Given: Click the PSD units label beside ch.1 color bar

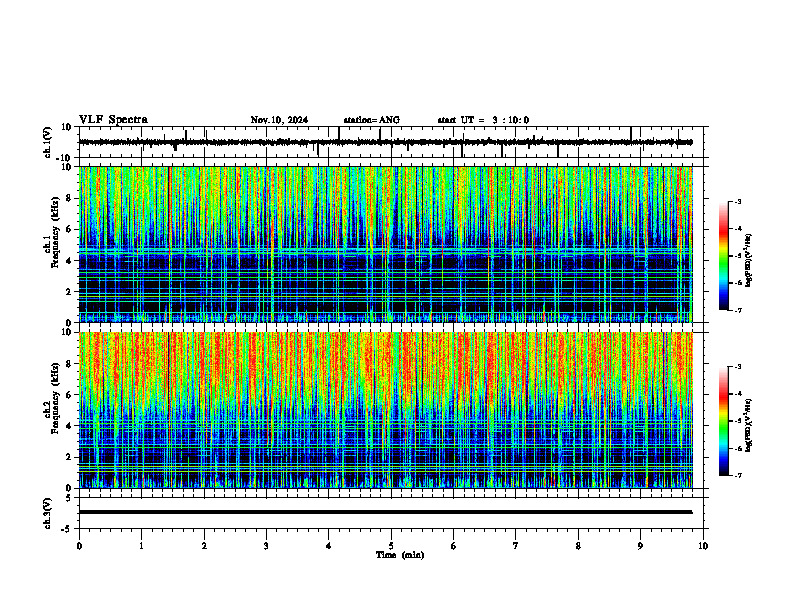Looking at the screenshot, I should (748, 261).
